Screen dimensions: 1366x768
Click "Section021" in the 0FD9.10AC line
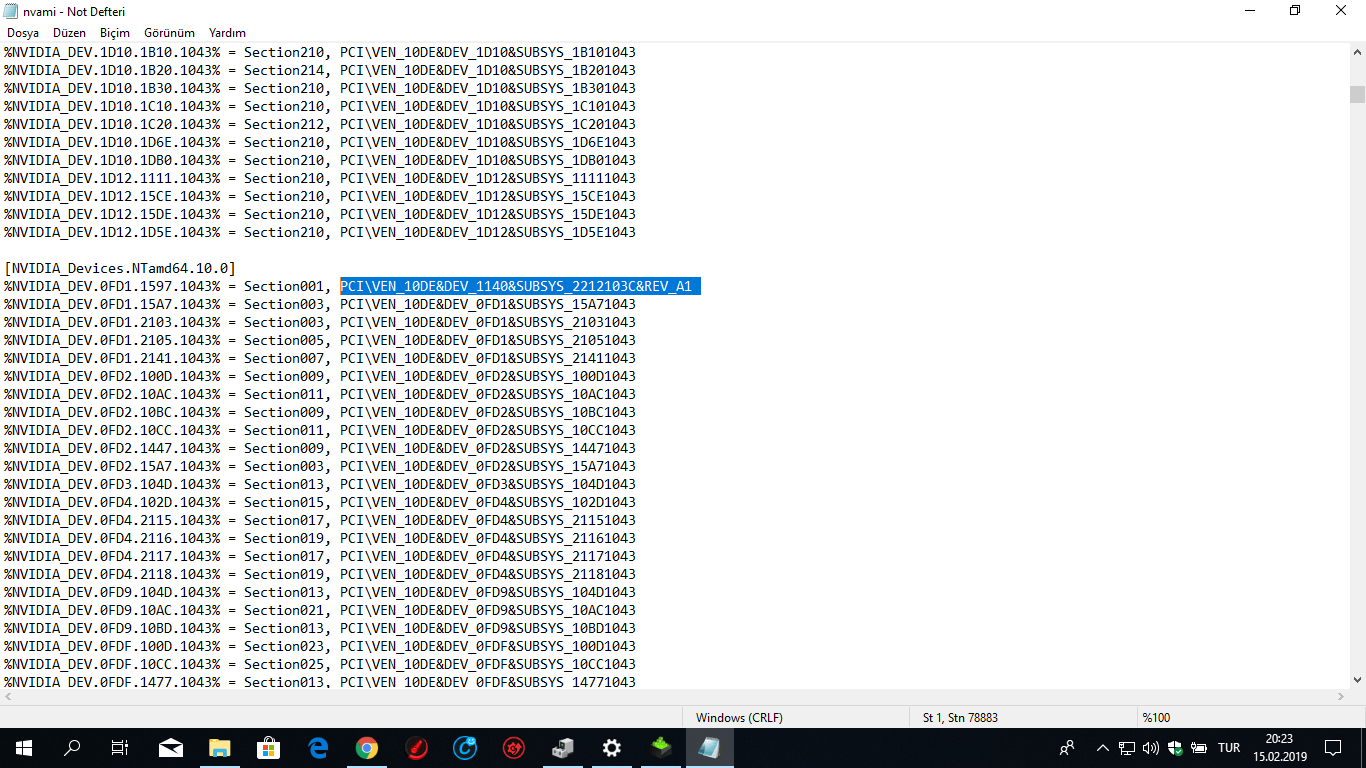(284, 610)
